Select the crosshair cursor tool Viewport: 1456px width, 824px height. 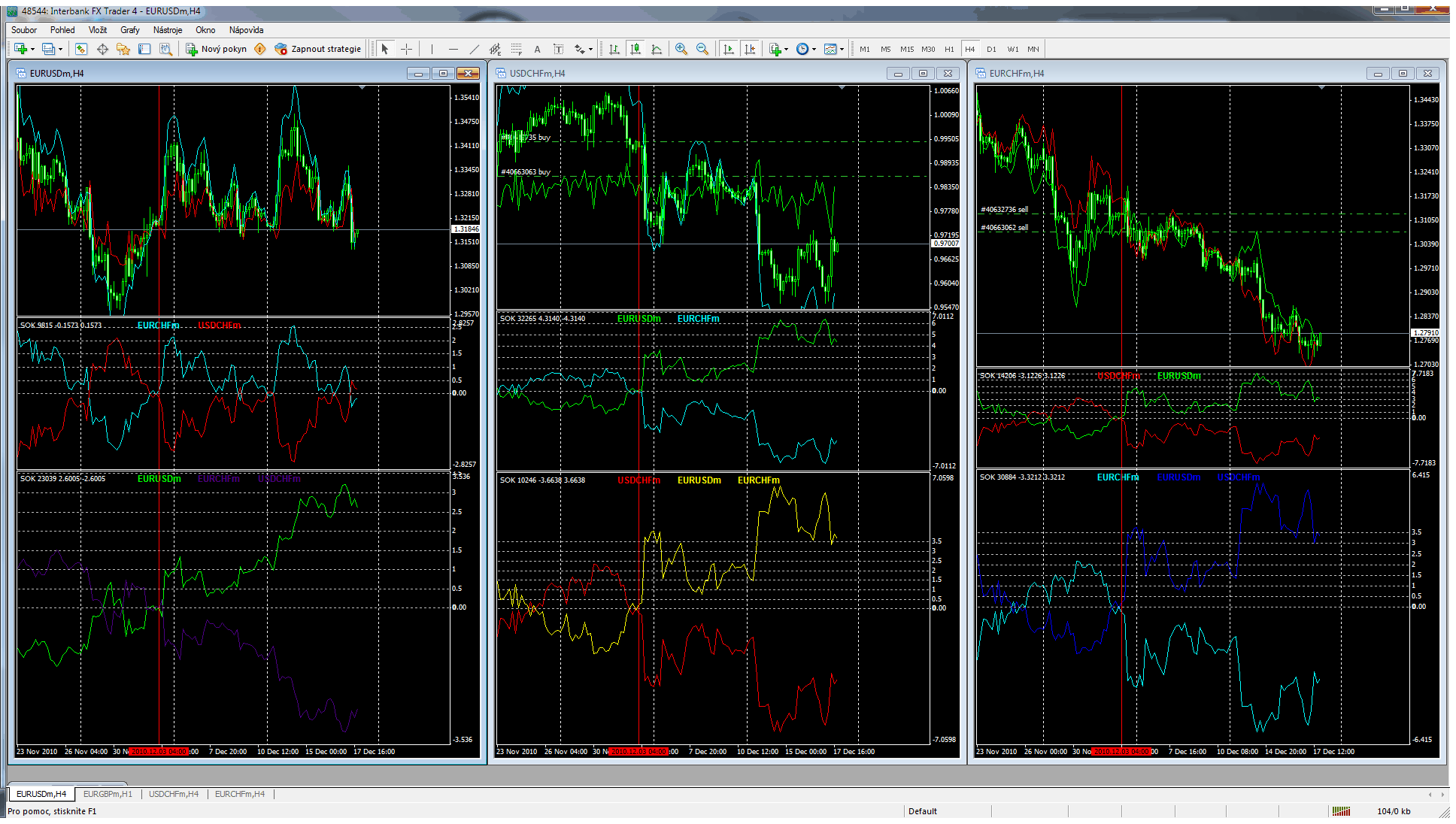[407, 49]
